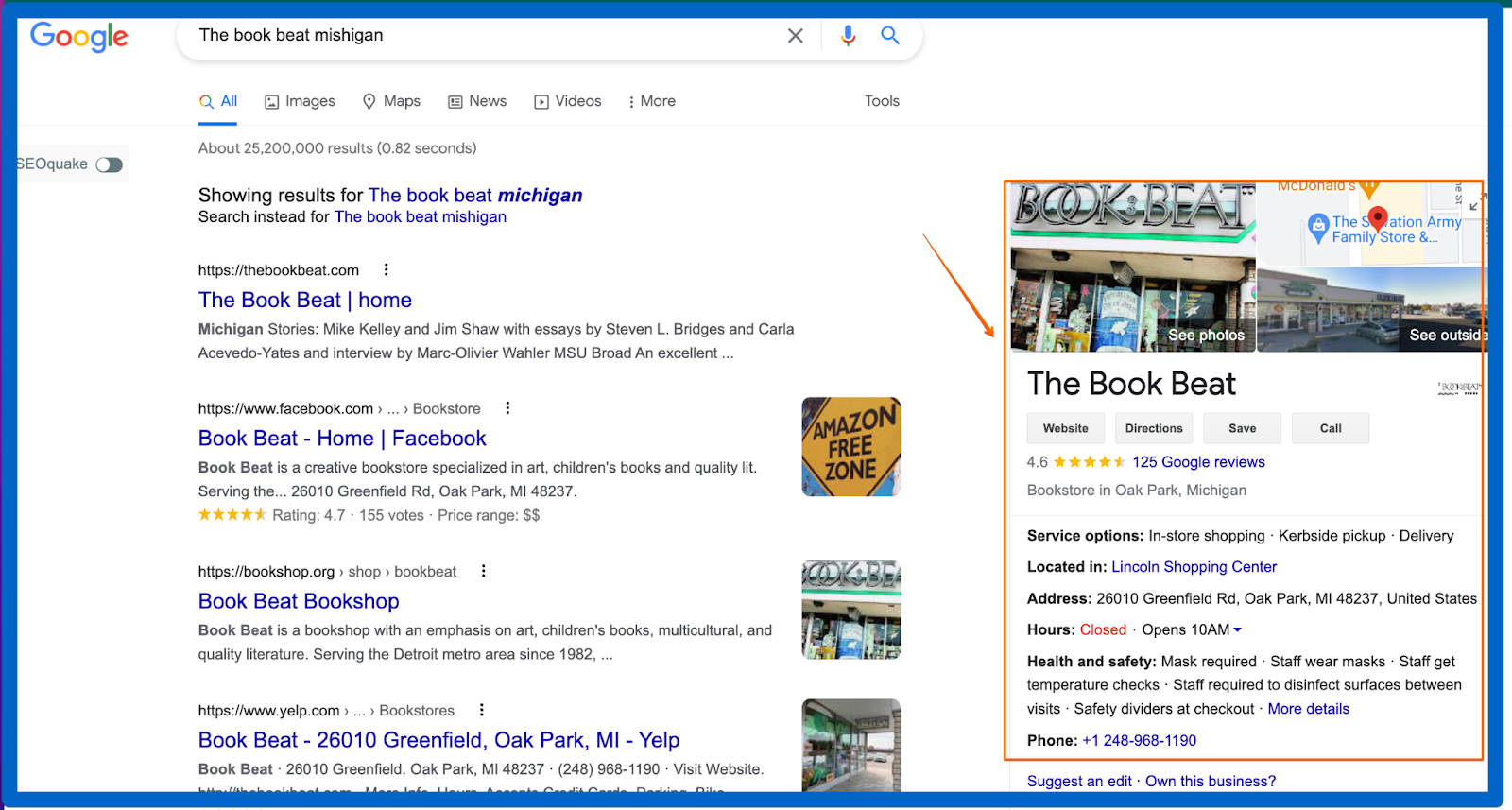1512x810 pixels.
Task: Switch to the Videos tab
Action: [x=568, y=101]
